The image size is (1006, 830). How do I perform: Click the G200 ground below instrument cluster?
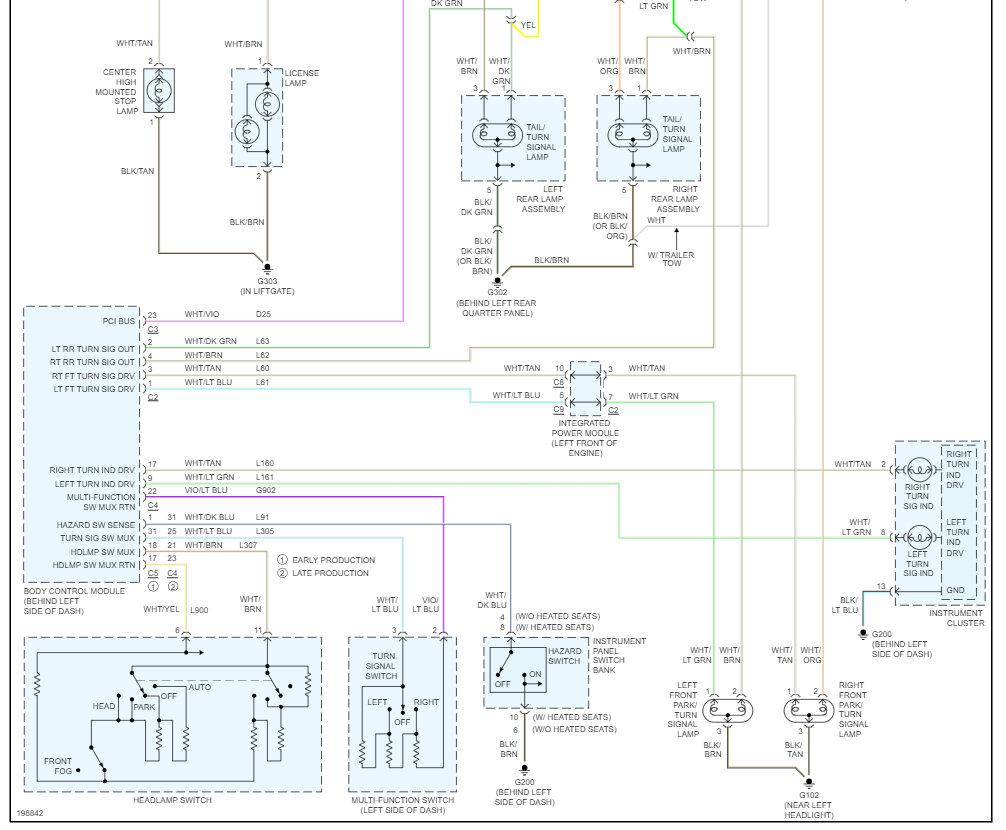[863, 634]
